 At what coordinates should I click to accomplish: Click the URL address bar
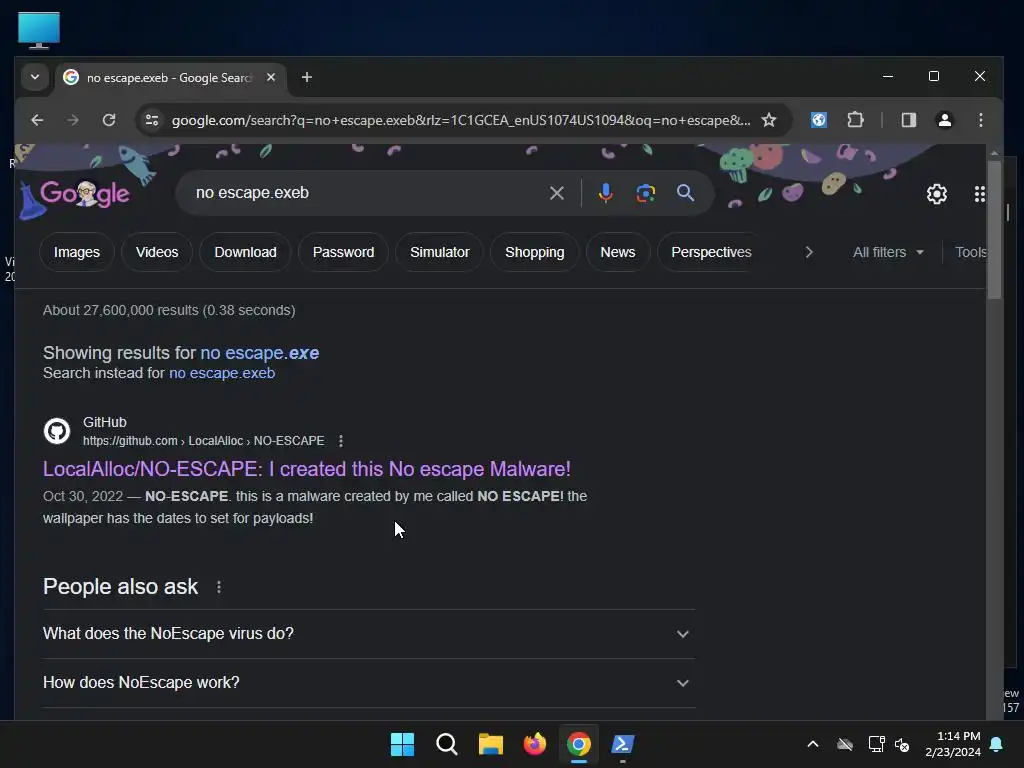460,120
